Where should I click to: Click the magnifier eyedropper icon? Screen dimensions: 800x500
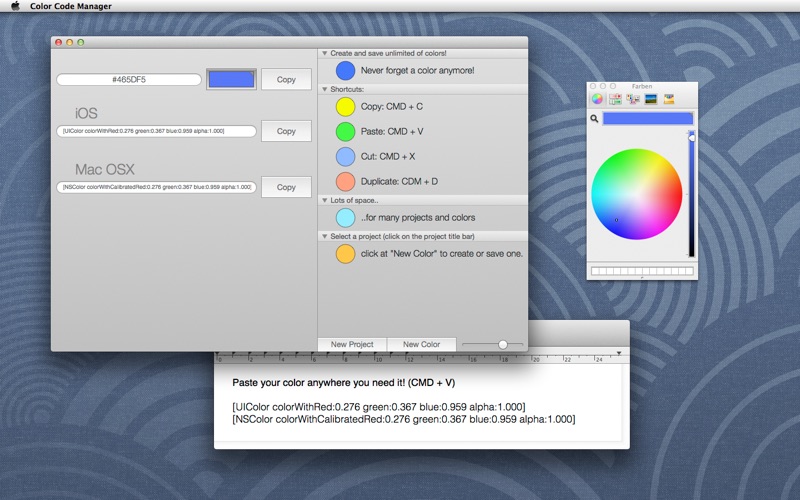[x=594, y=119]
